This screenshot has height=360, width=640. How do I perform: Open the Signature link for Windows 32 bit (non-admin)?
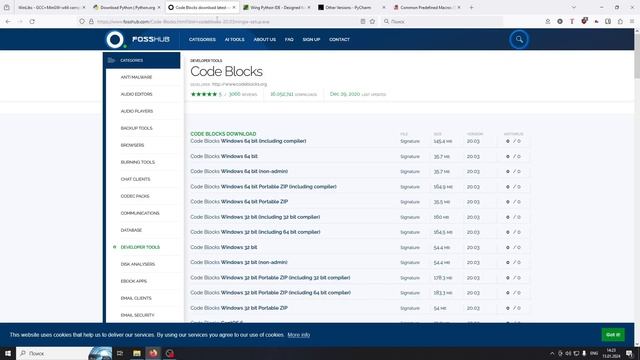pyautogui.click(x=410, y=263)
